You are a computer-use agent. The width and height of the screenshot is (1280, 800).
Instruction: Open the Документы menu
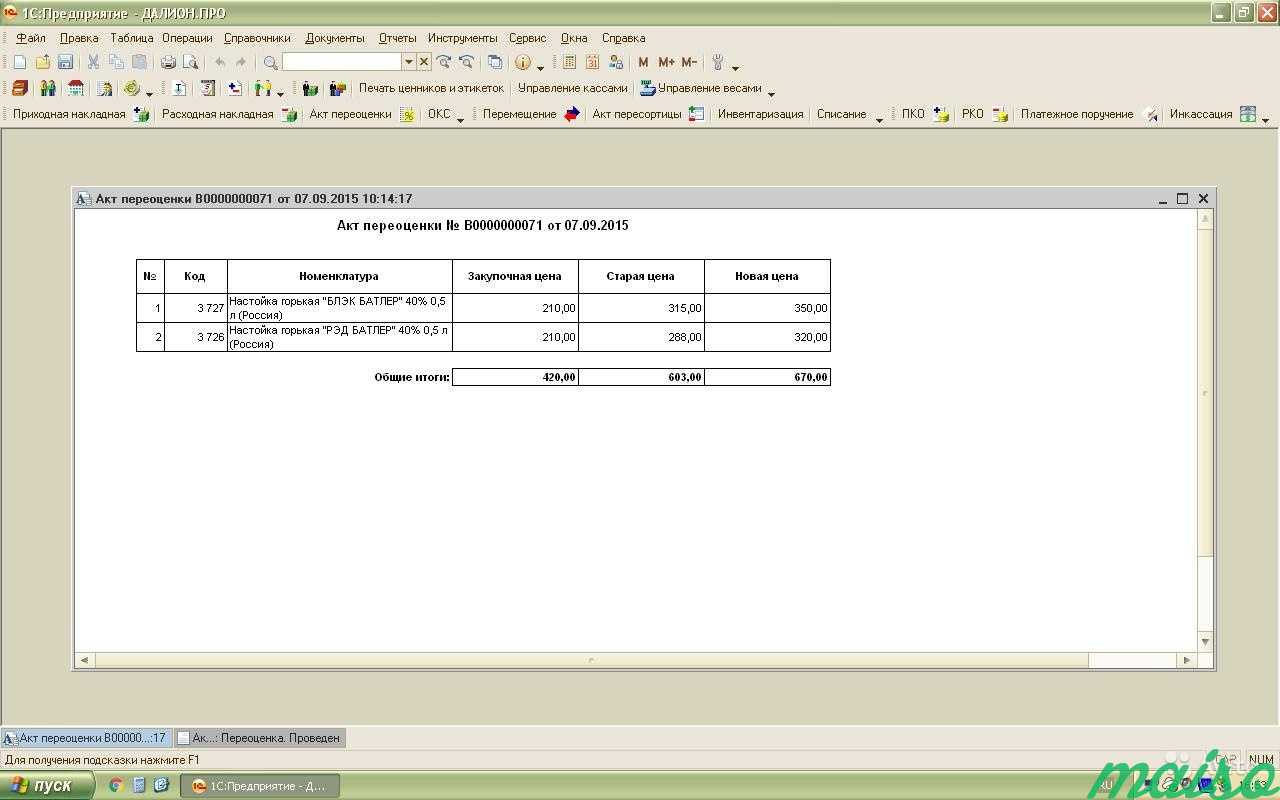coord(335,38)
